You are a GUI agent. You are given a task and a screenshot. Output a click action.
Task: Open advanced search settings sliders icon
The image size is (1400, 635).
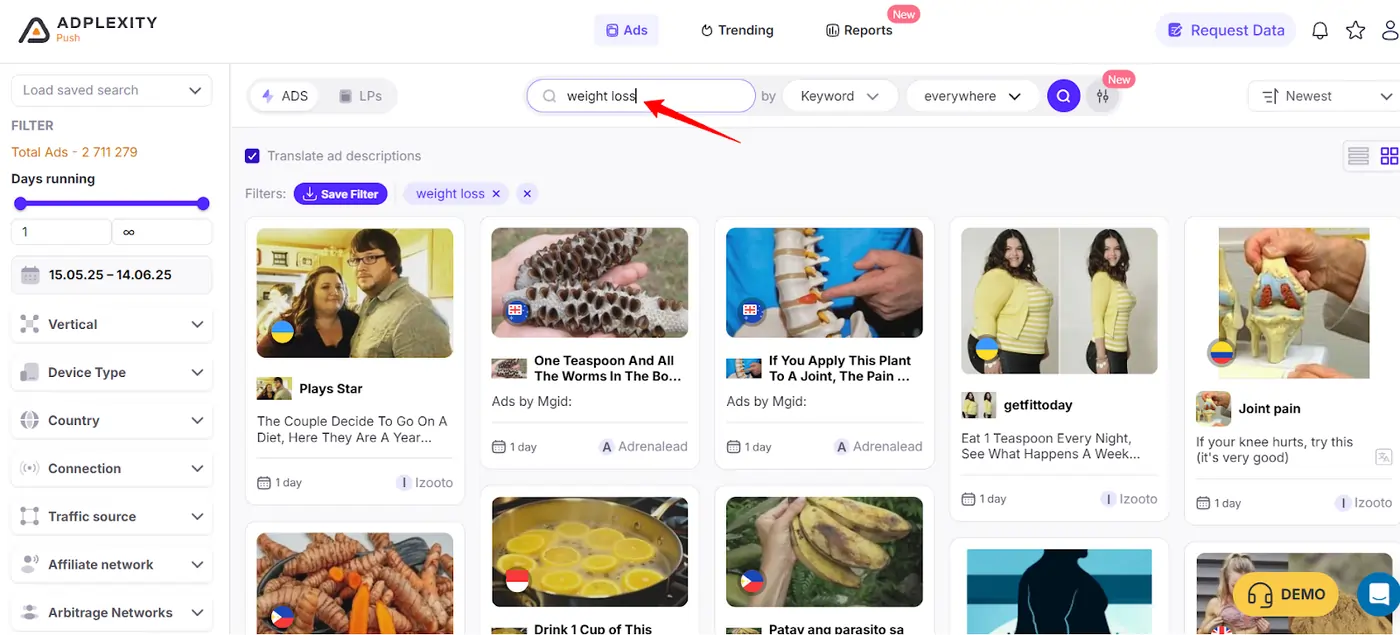[x=1102, y=96]
